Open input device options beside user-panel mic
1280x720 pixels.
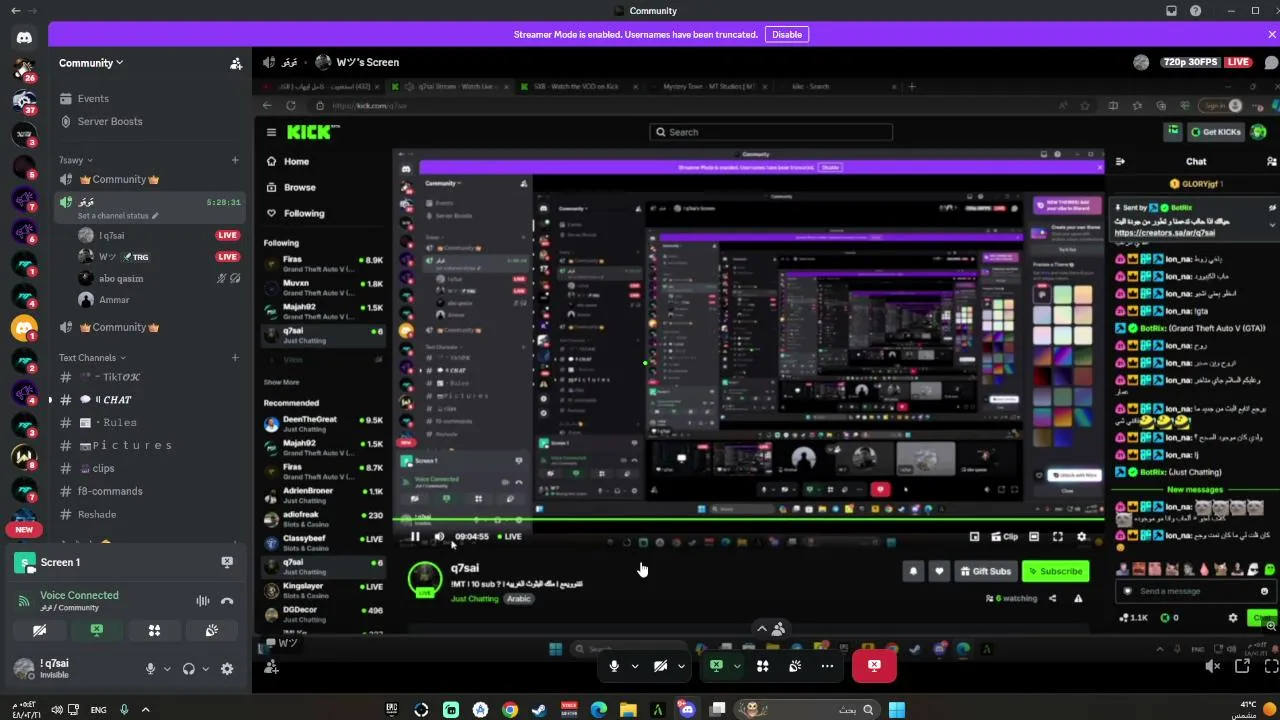click(167, 669)
